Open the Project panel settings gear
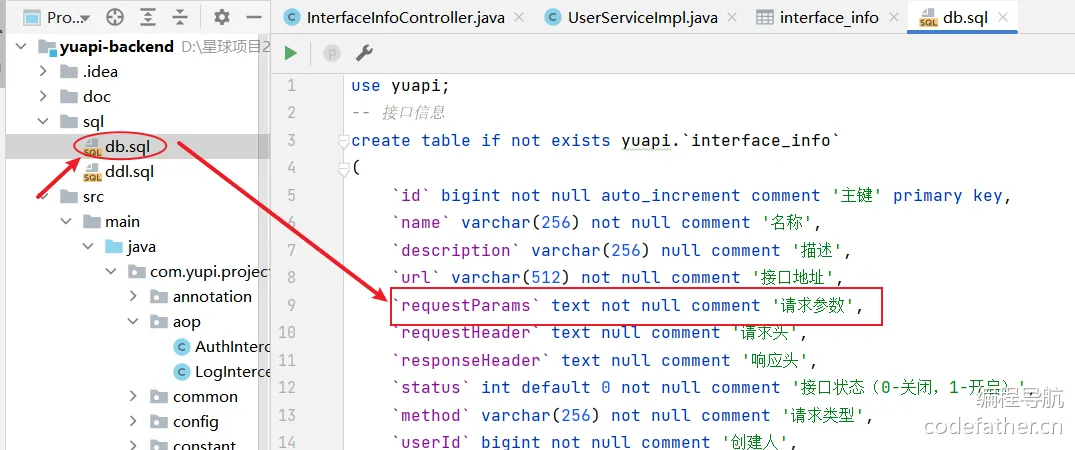Viewport: 1075px width, 450px height. (221, 17)
